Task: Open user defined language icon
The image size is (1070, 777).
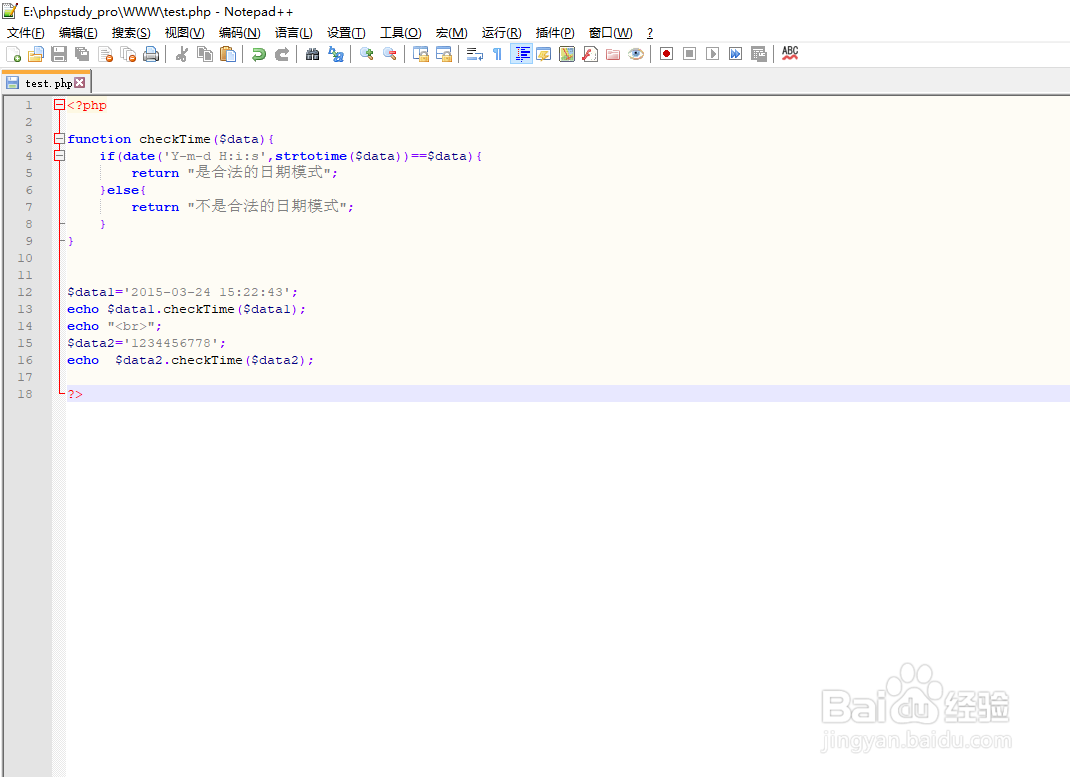Action: pos(544,55)
